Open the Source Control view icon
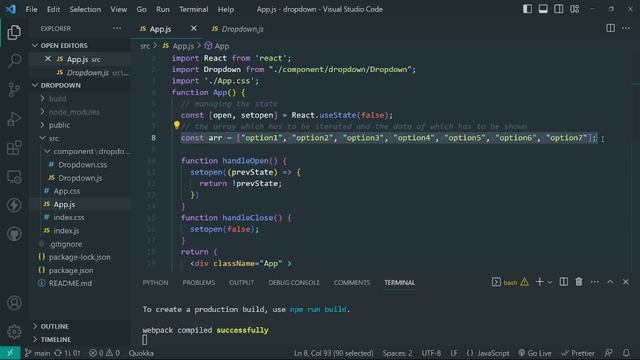 coord(14,90)
